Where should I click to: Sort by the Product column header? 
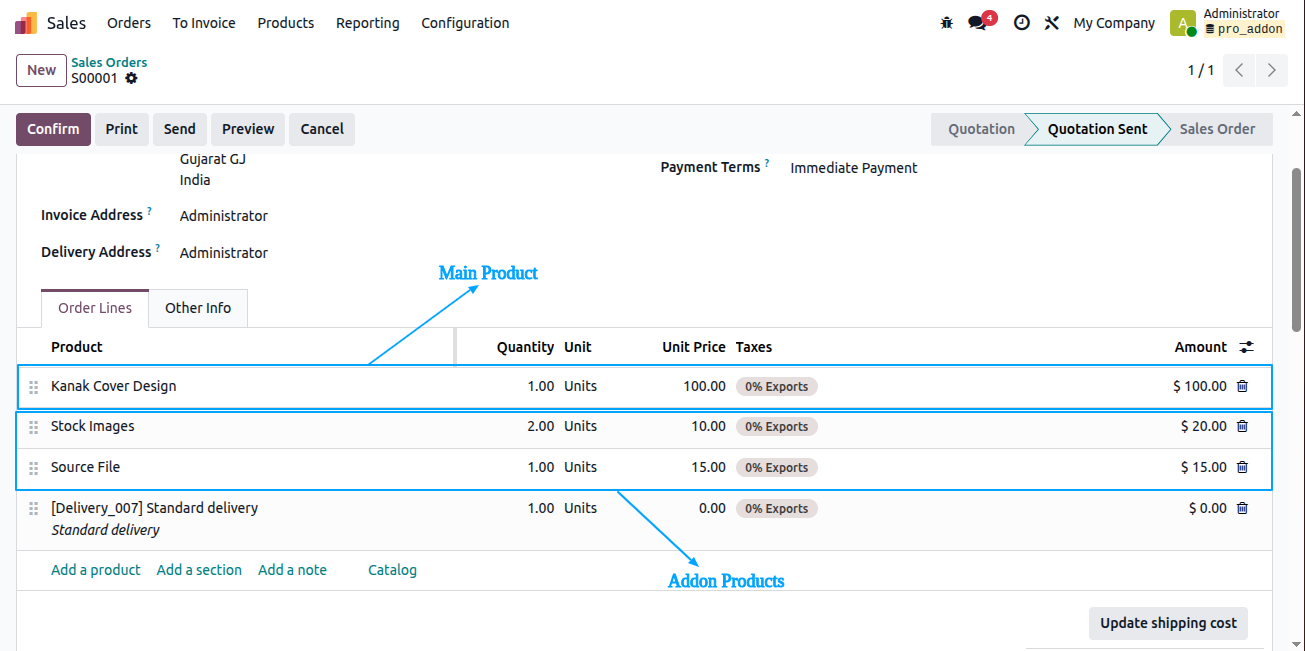point(77,347)
